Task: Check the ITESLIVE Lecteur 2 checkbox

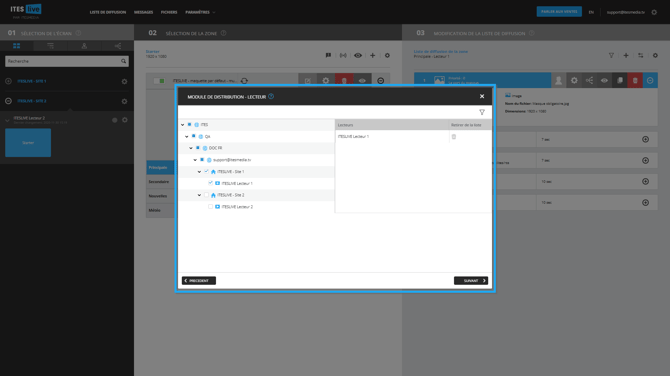Action: 210,206
